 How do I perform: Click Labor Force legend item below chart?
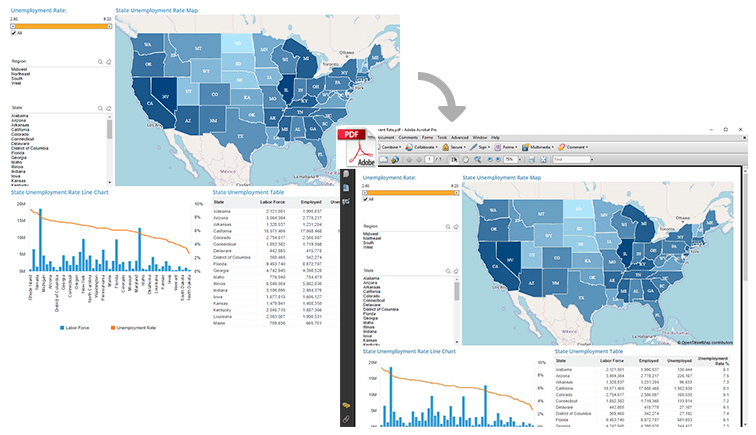74,328
